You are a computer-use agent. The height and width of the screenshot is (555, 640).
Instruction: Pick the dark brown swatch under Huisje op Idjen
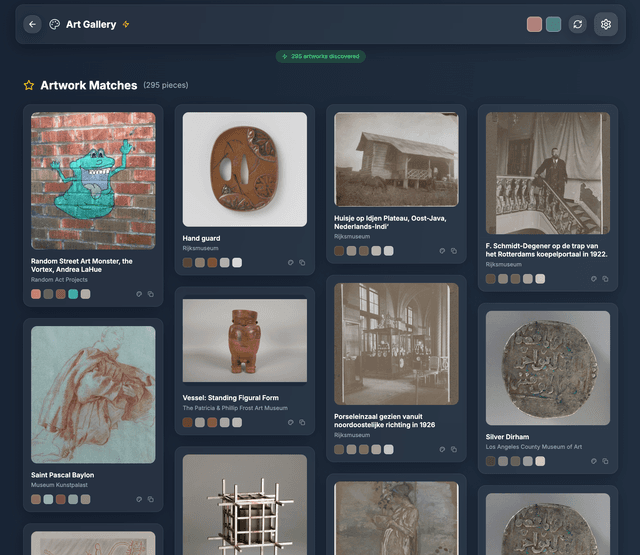point(339,251)
